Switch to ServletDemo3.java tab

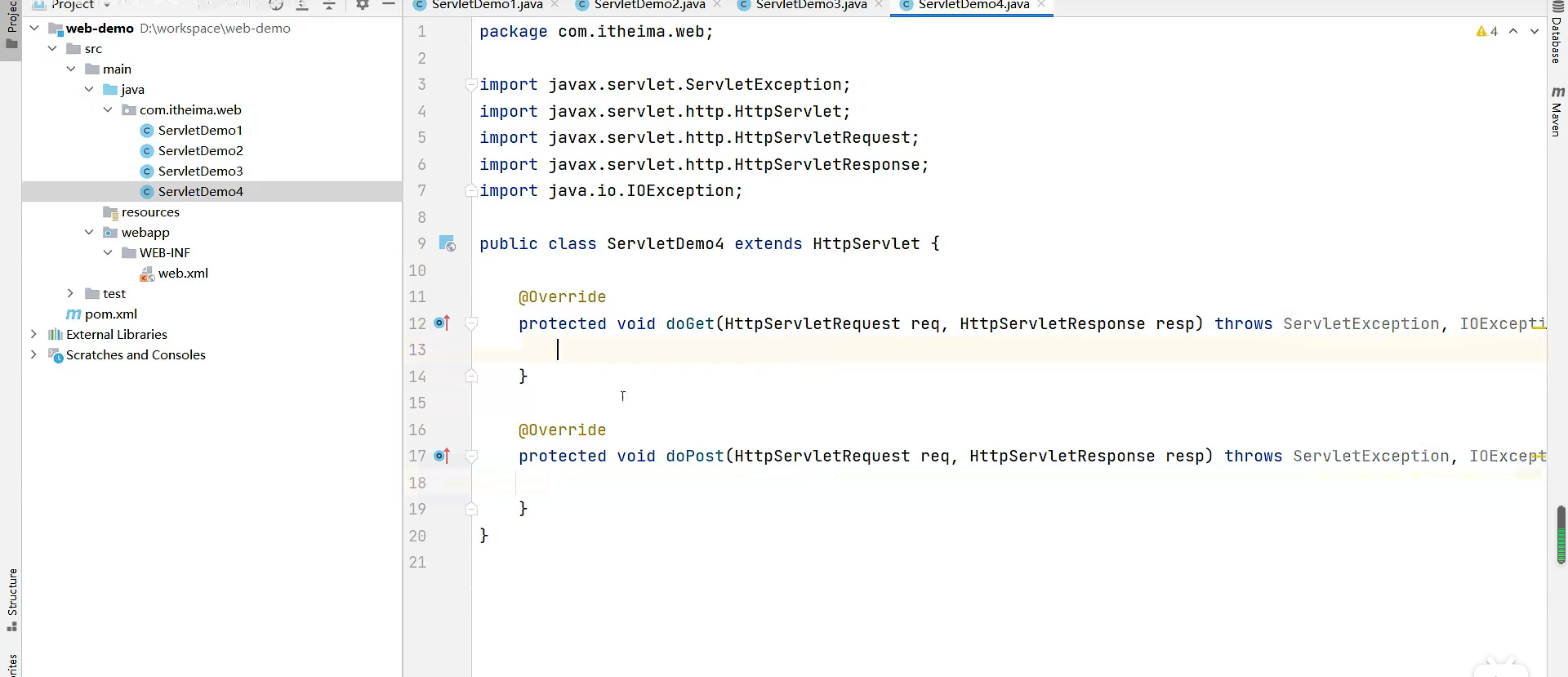[x=811, y=5]
